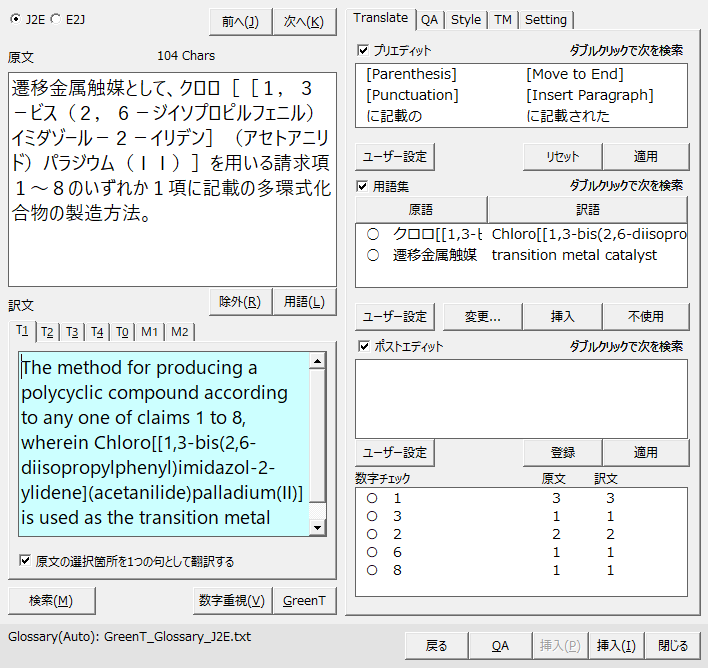
Task: Switch to the QA tab
Action: coord(429,19)
